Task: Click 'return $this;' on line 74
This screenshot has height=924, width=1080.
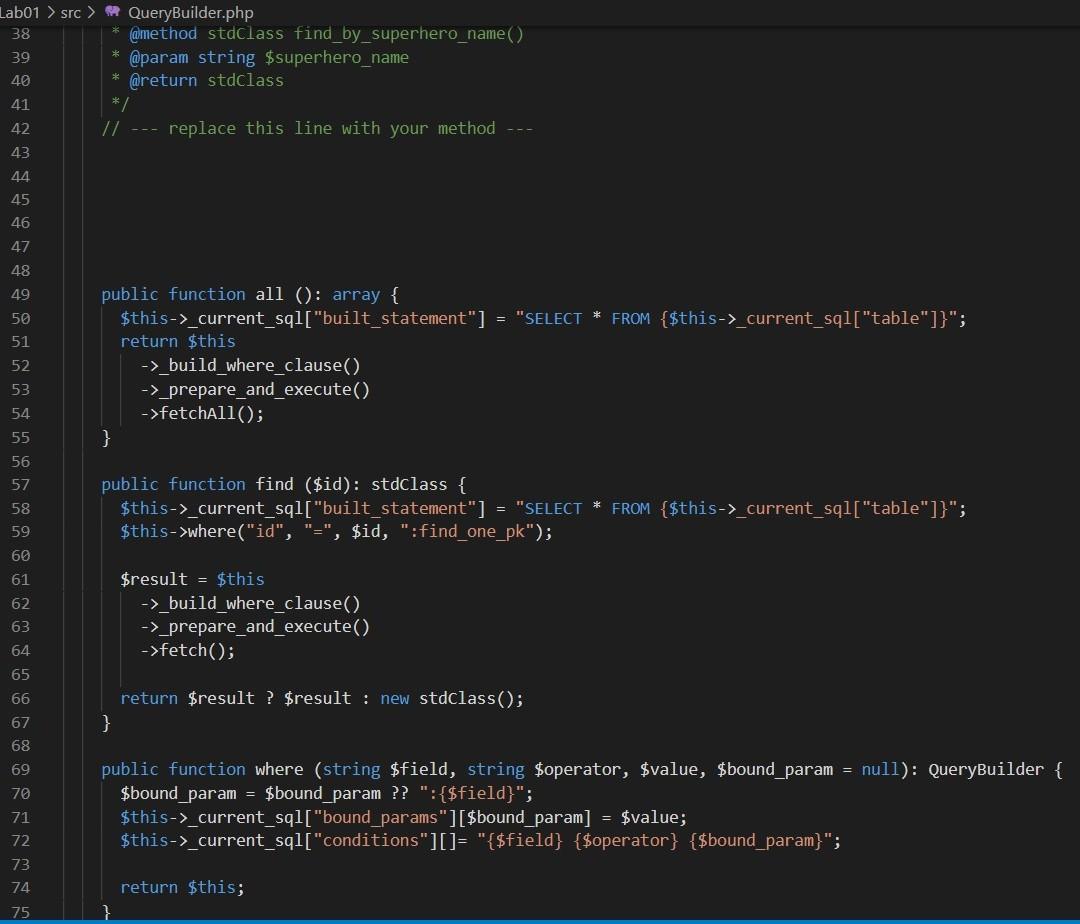Action: click(x=183, y=888)
